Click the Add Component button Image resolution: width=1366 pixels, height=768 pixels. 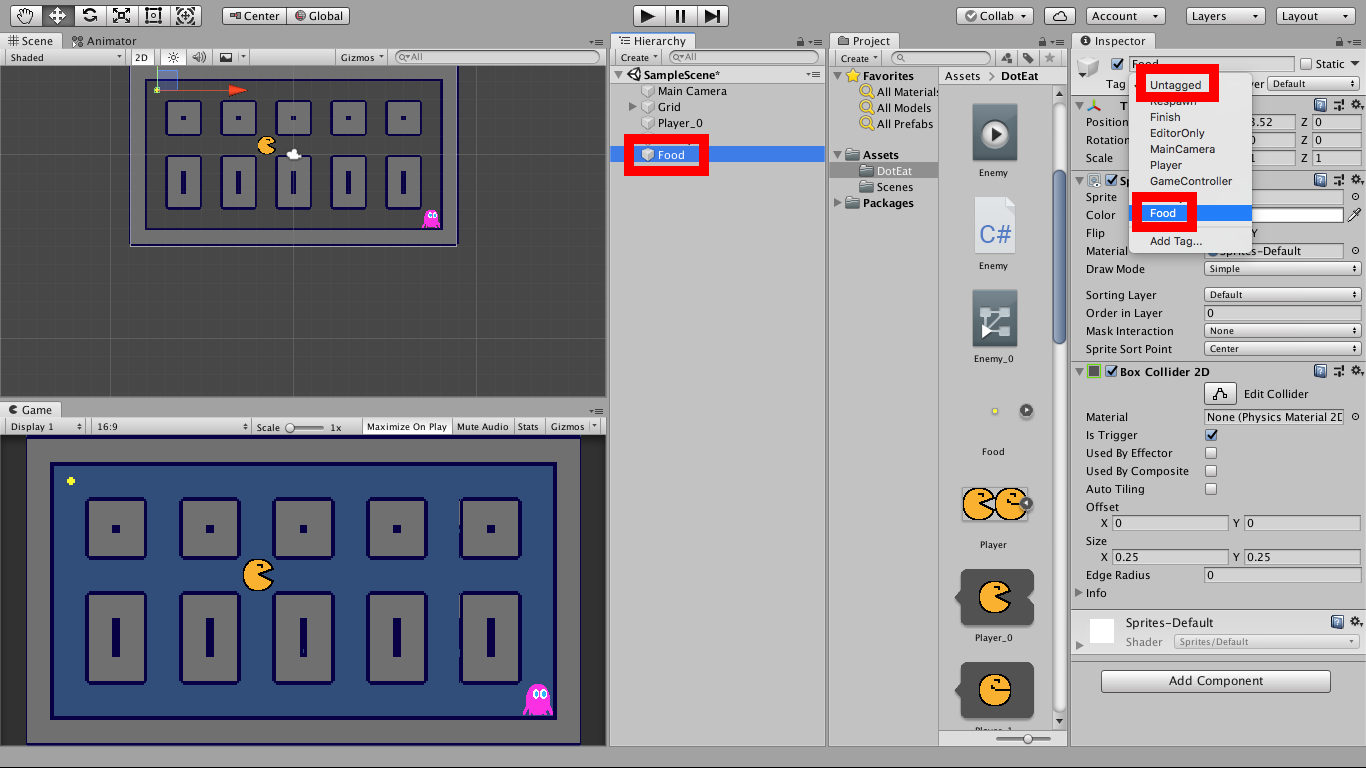tap(1216, 681)
